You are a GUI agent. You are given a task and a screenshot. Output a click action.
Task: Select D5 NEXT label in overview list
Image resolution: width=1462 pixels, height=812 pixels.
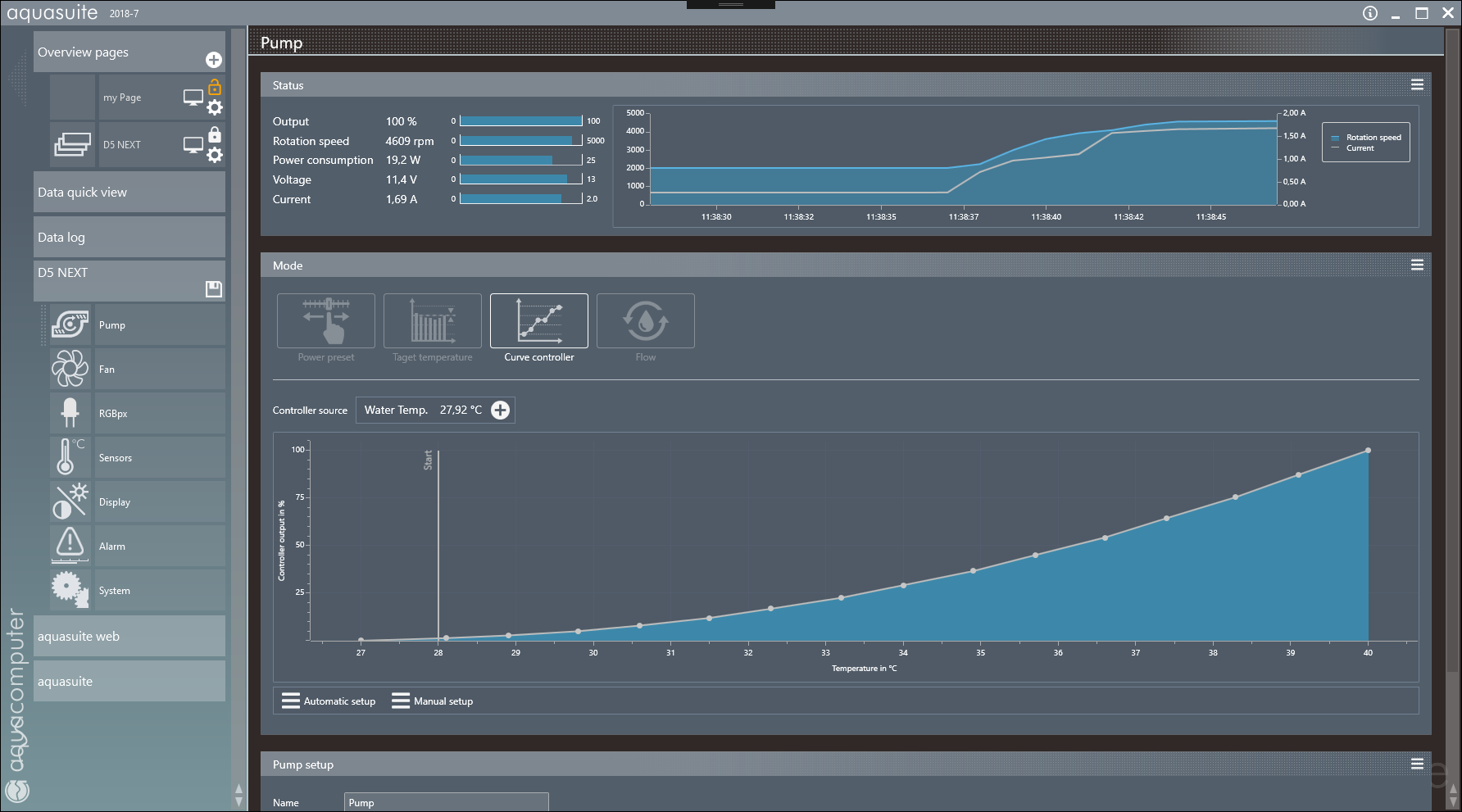tap(122, 145)
